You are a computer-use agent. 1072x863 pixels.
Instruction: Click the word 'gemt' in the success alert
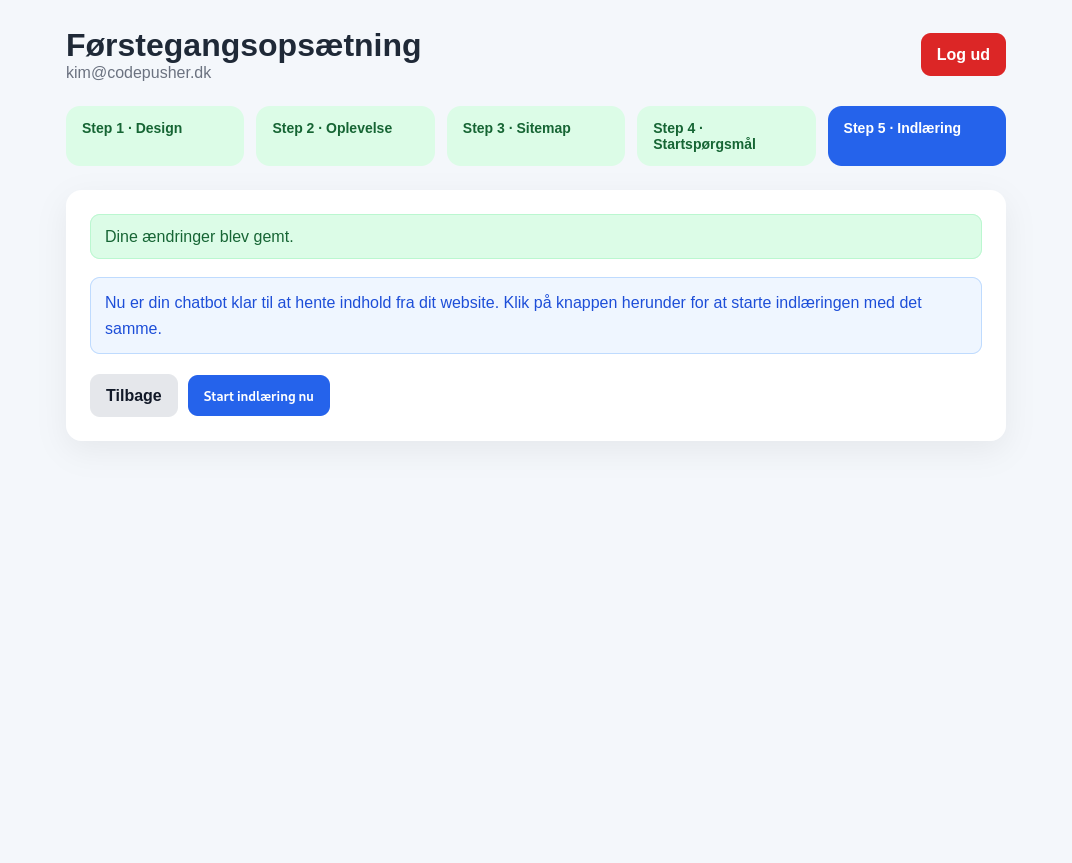(x=274, y=237)
